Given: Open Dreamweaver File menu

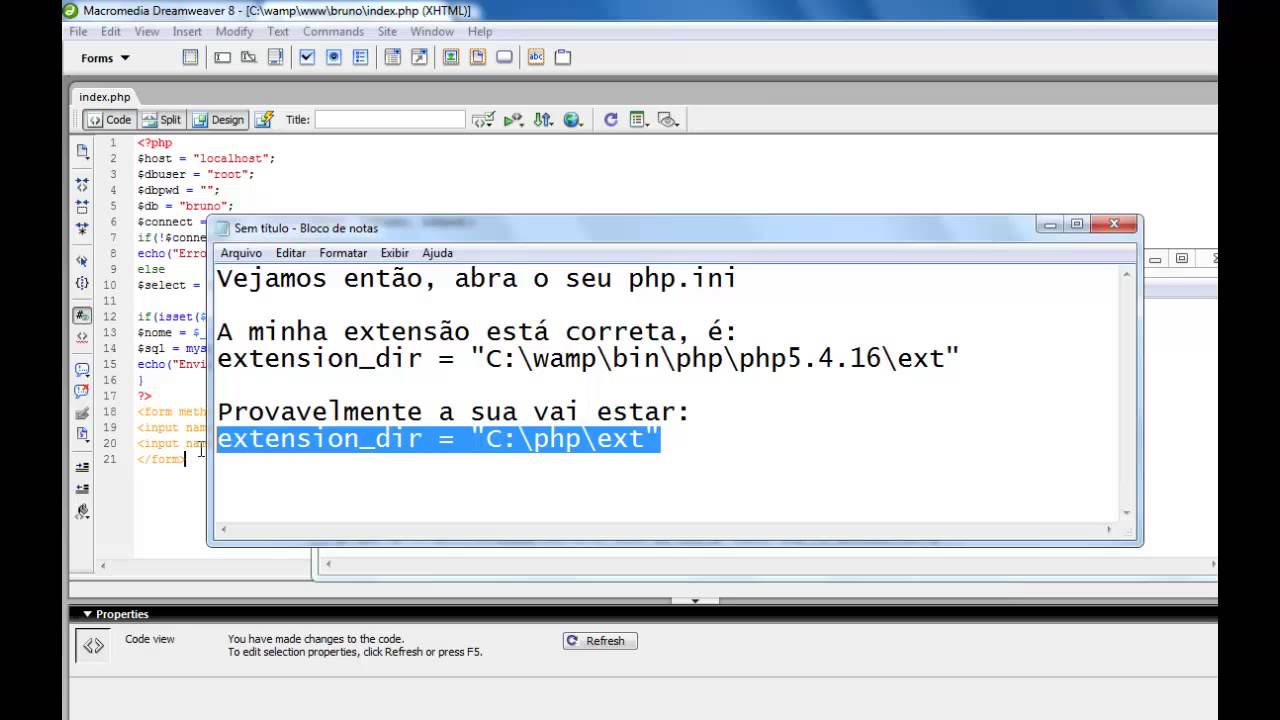Looking at the screenshot, I should click(x=78, y=32).
